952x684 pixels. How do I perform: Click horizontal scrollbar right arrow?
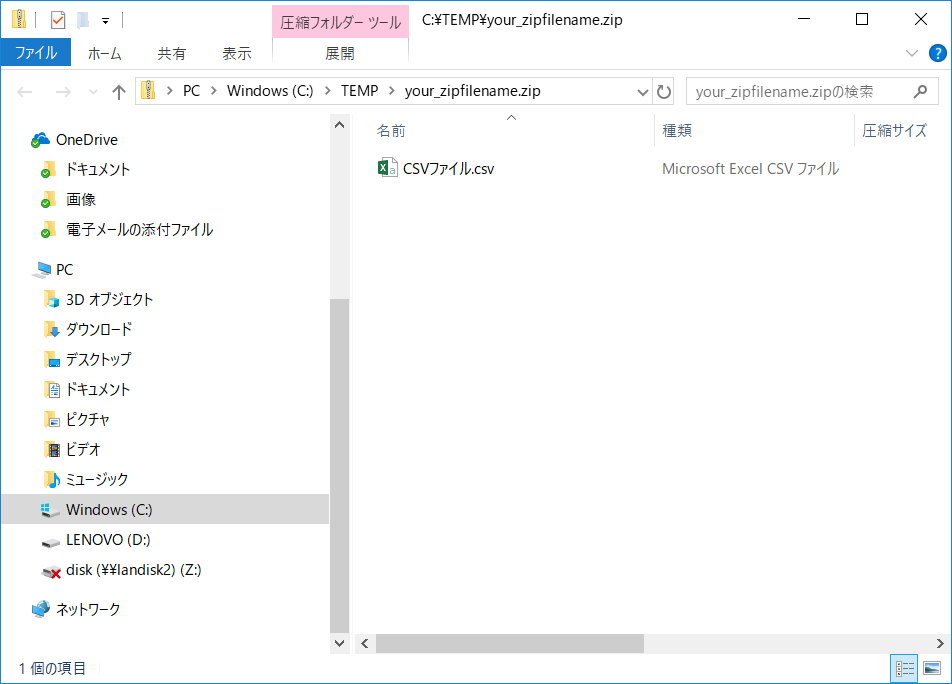pyautogui.click(x=939, y=643)
